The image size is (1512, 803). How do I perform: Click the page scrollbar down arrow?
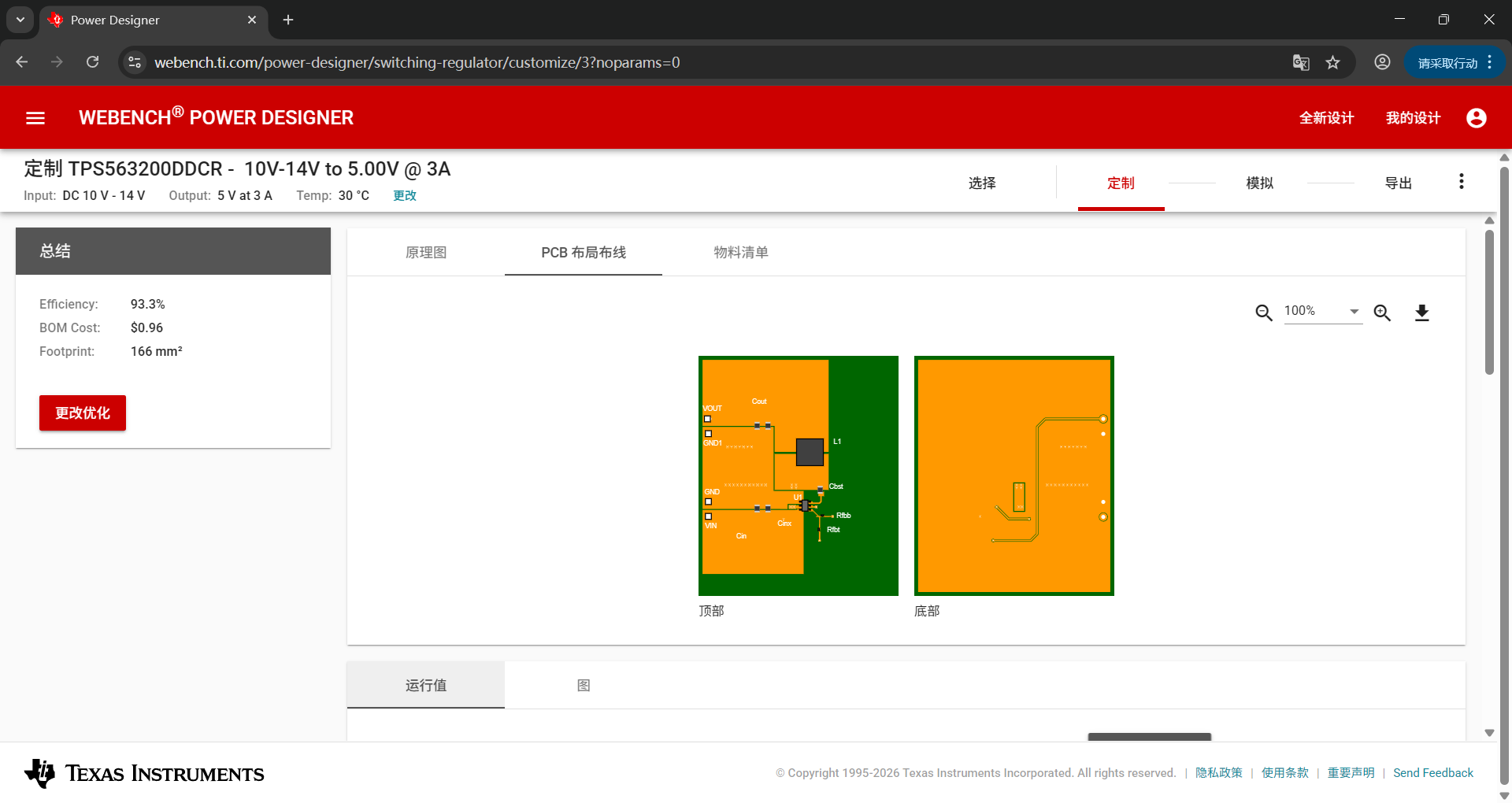click(x=1504, y=795)
